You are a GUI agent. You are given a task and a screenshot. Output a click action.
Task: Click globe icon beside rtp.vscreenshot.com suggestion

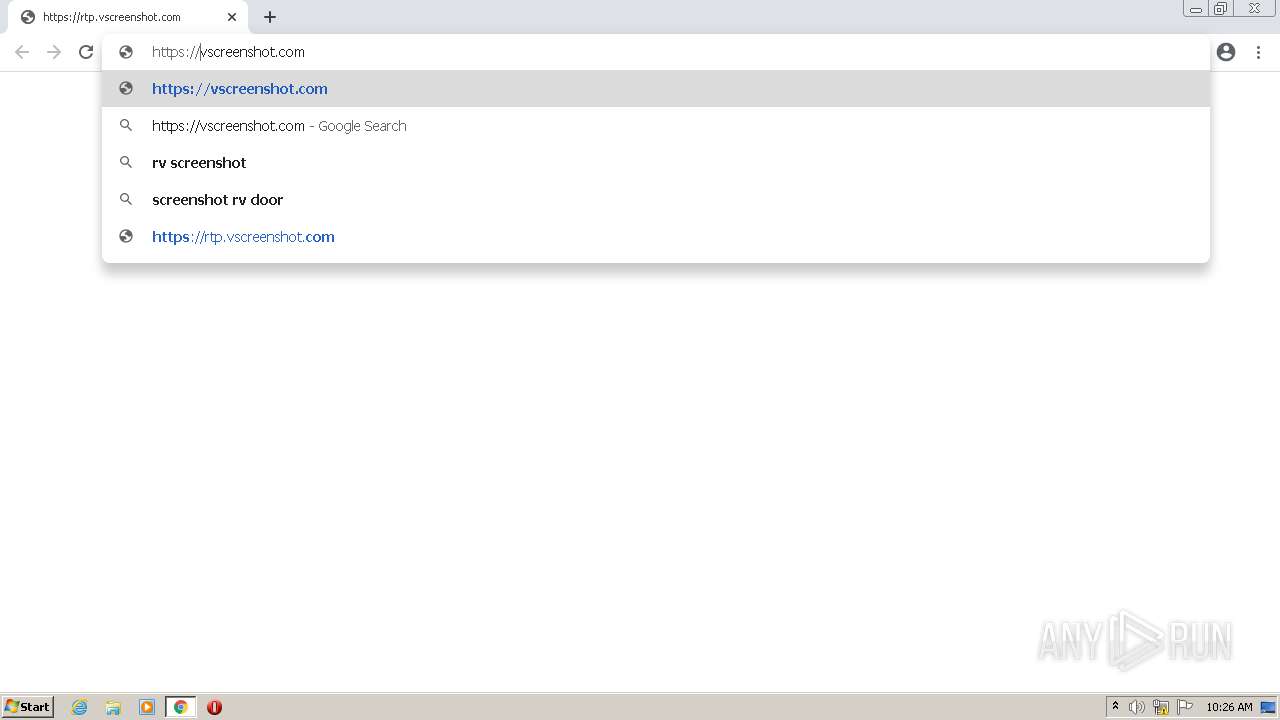pyautogui.click(x=126, y=236)
